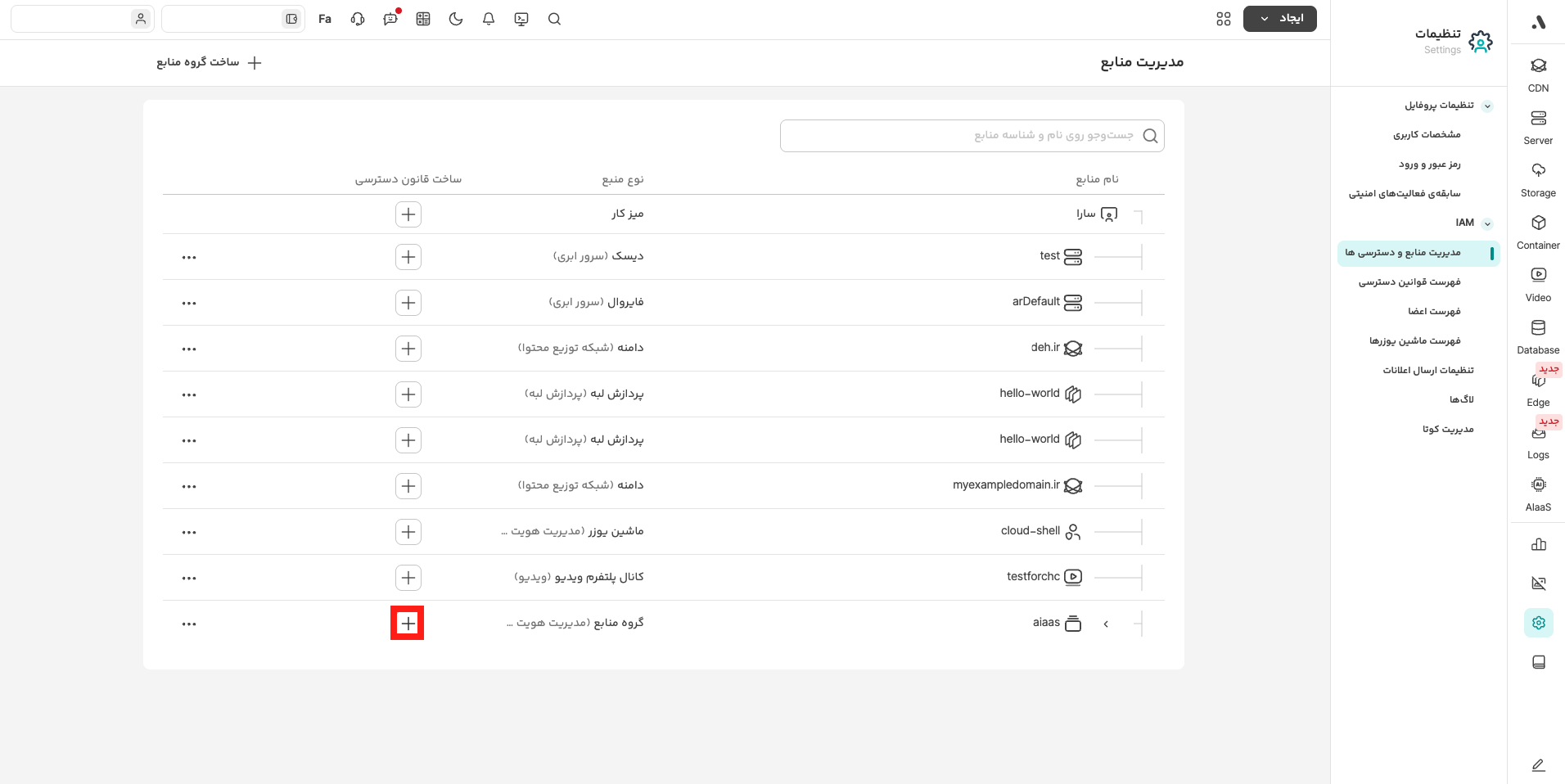Click the notifications bell icon

489,19
